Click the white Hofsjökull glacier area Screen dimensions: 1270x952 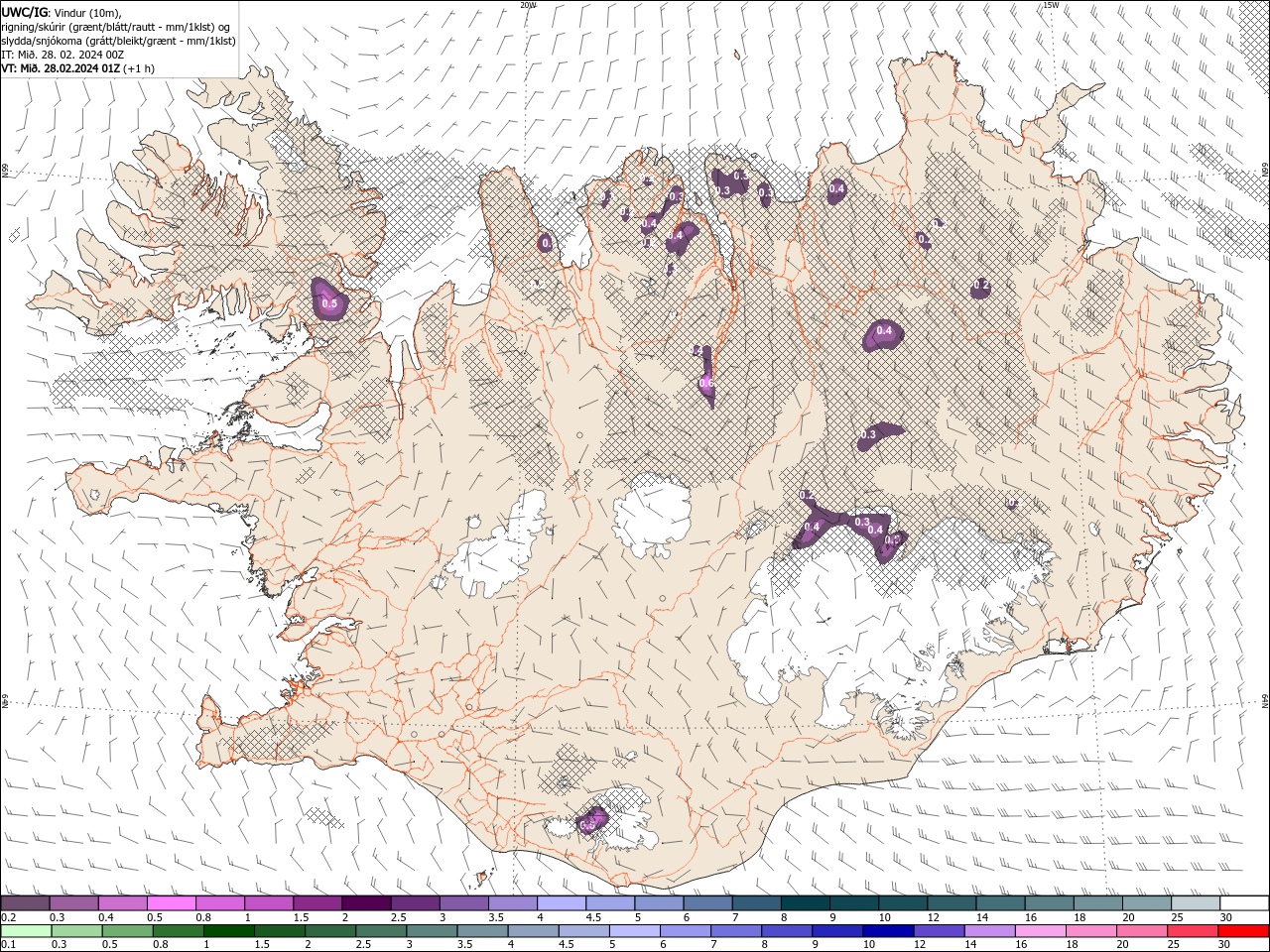(x=653, y=516)
